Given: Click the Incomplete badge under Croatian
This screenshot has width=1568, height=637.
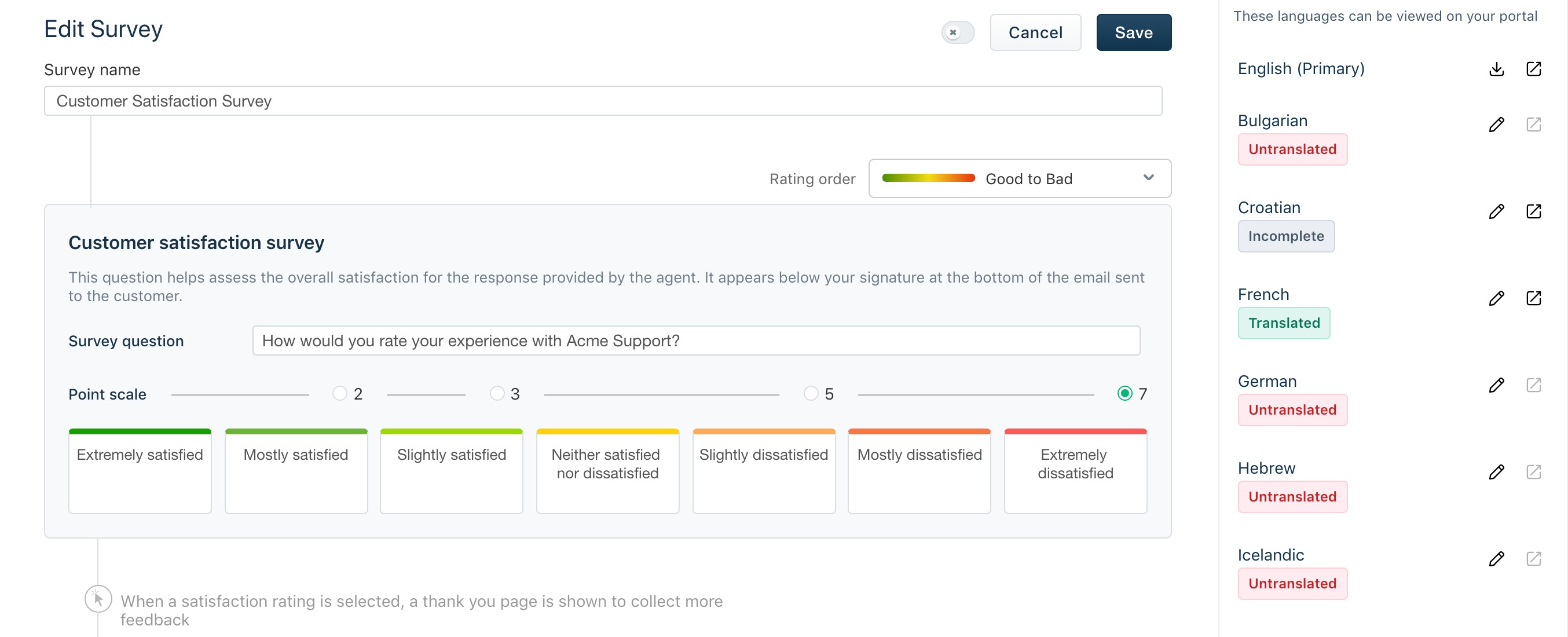Looking at the screenshot, I should [1286, 236].
